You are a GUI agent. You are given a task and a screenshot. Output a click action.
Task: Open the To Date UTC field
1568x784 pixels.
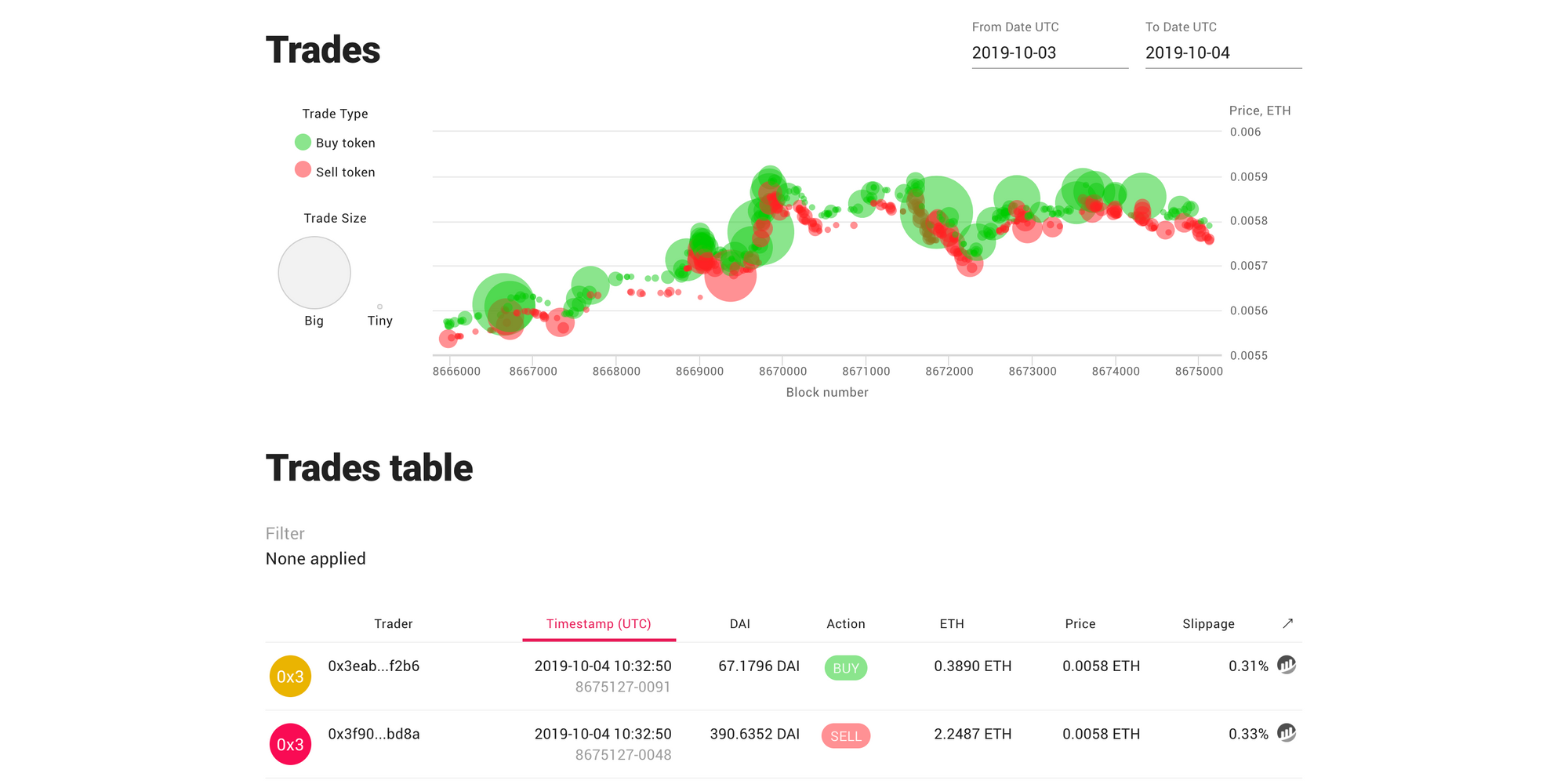[x=1222, y=53]
